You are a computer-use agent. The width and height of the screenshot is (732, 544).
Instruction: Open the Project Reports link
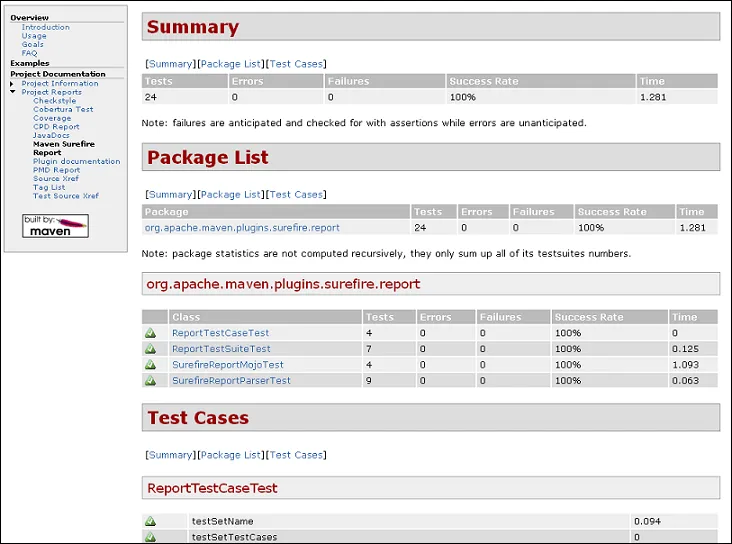coord(51,92)
